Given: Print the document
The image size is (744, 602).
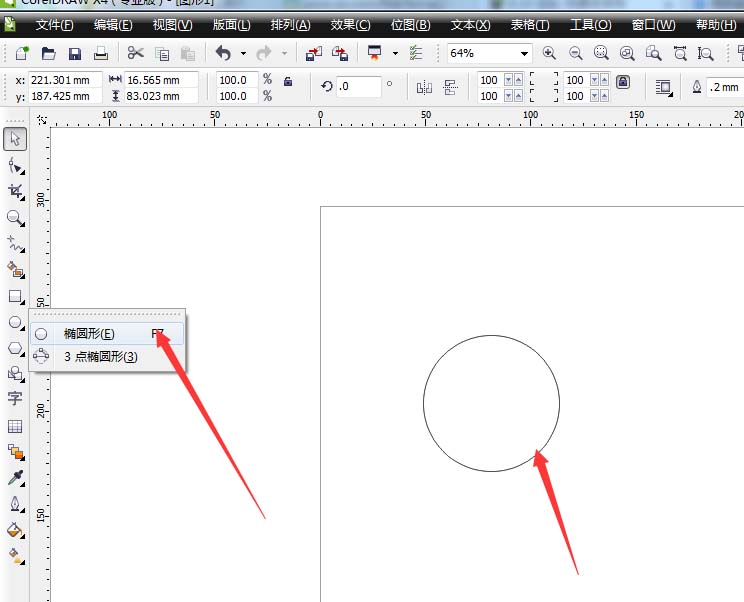Looking at the screenshot, I should 101,53.
